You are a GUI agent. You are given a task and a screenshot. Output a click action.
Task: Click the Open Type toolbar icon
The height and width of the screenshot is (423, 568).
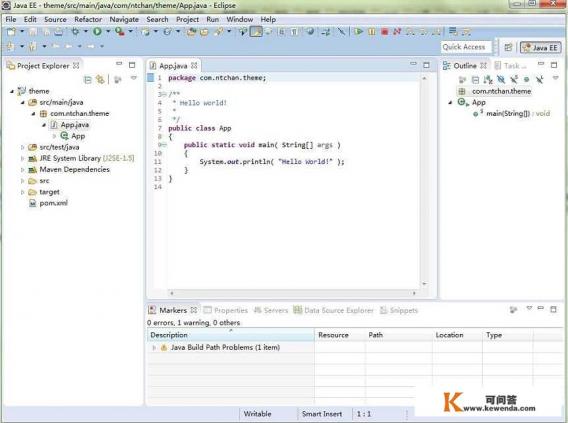191,32
